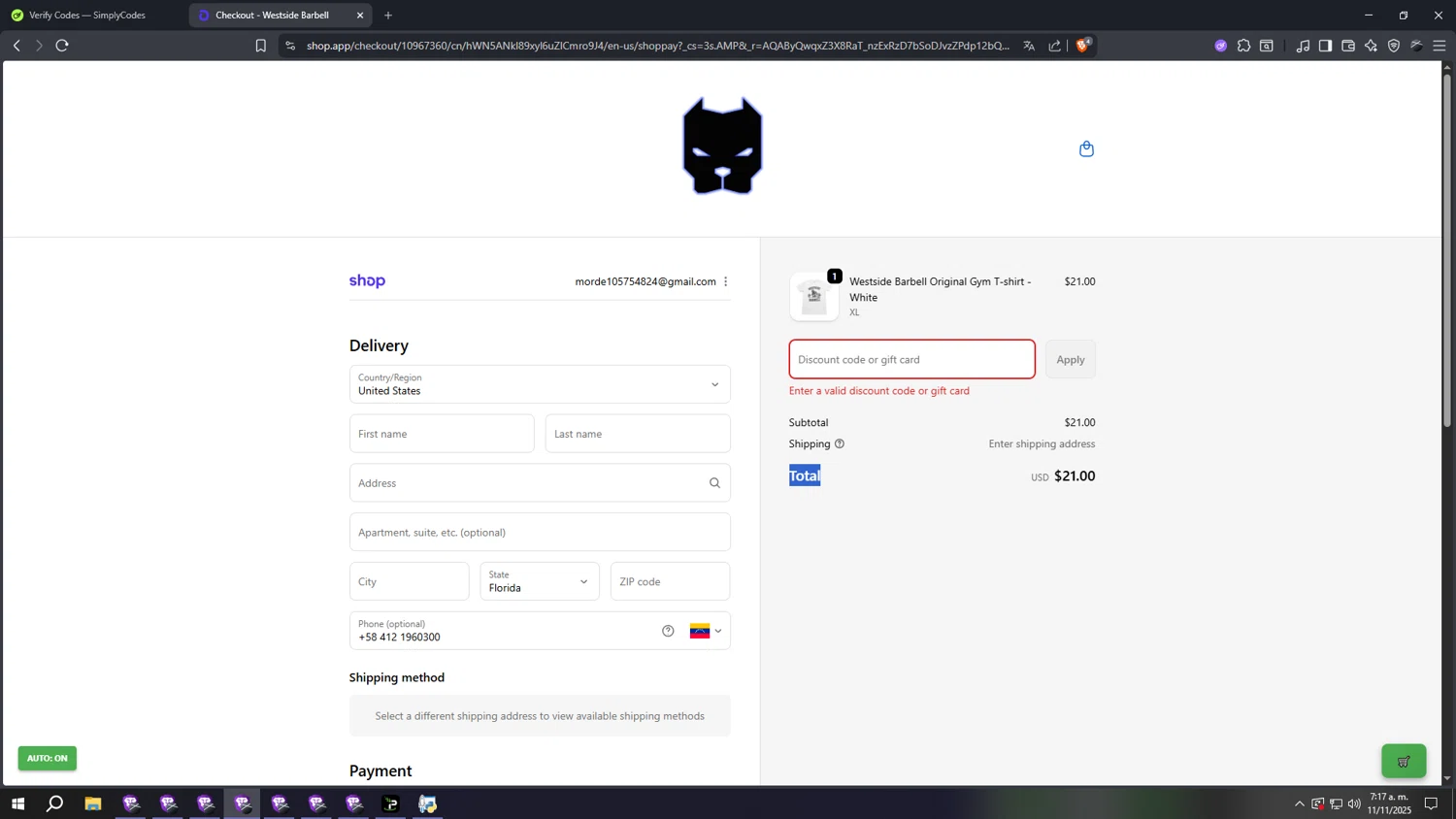Open the network tray icon
The image size is (1456, 819).
click(x=1337, y=803)
